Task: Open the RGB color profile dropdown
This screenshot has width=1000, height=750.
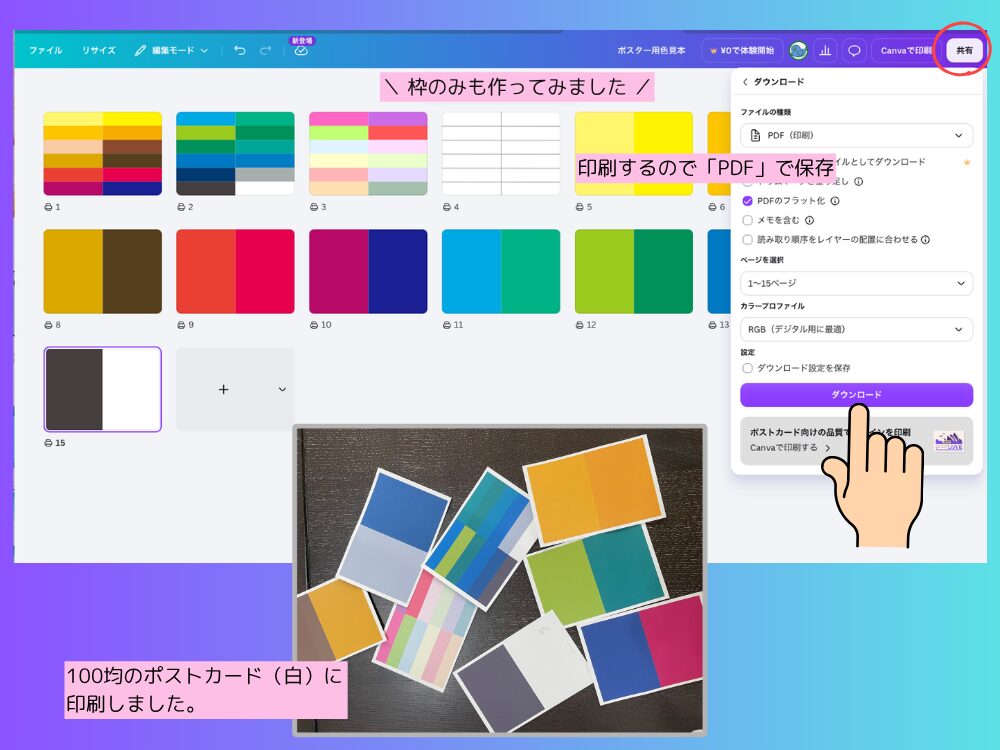Action: point(857,329)
